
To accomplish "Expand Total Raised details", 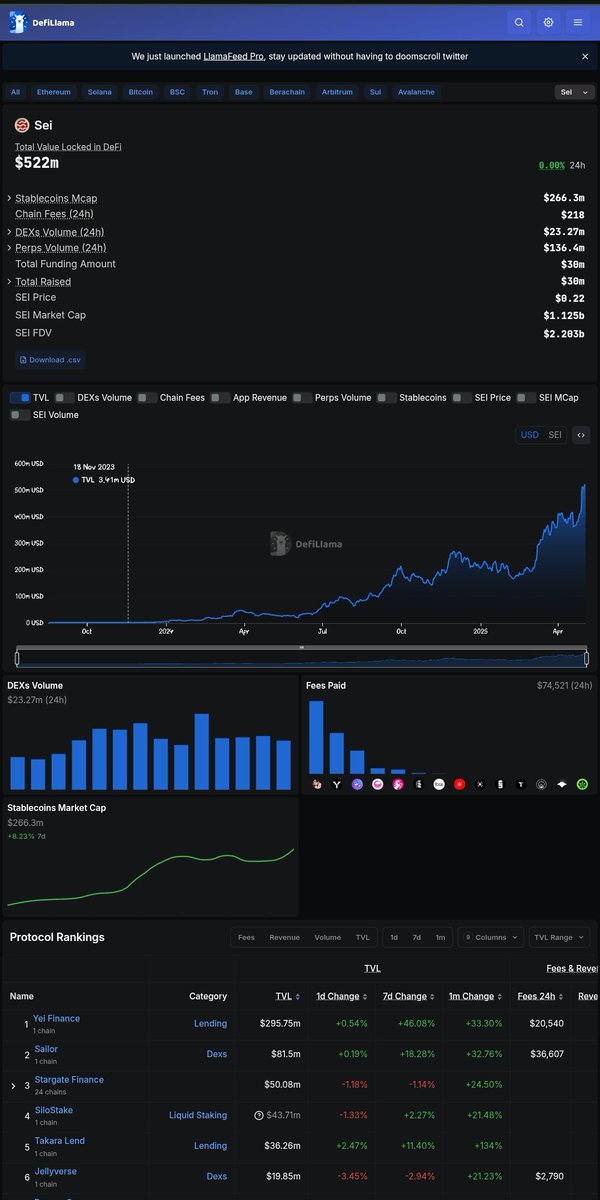I will (x=10, y=281).
